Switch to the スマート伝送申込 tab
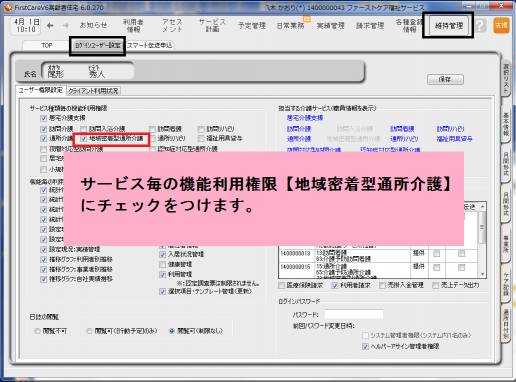Image resolution: width=516 pixels, height=382 pixels. point(150,45)
